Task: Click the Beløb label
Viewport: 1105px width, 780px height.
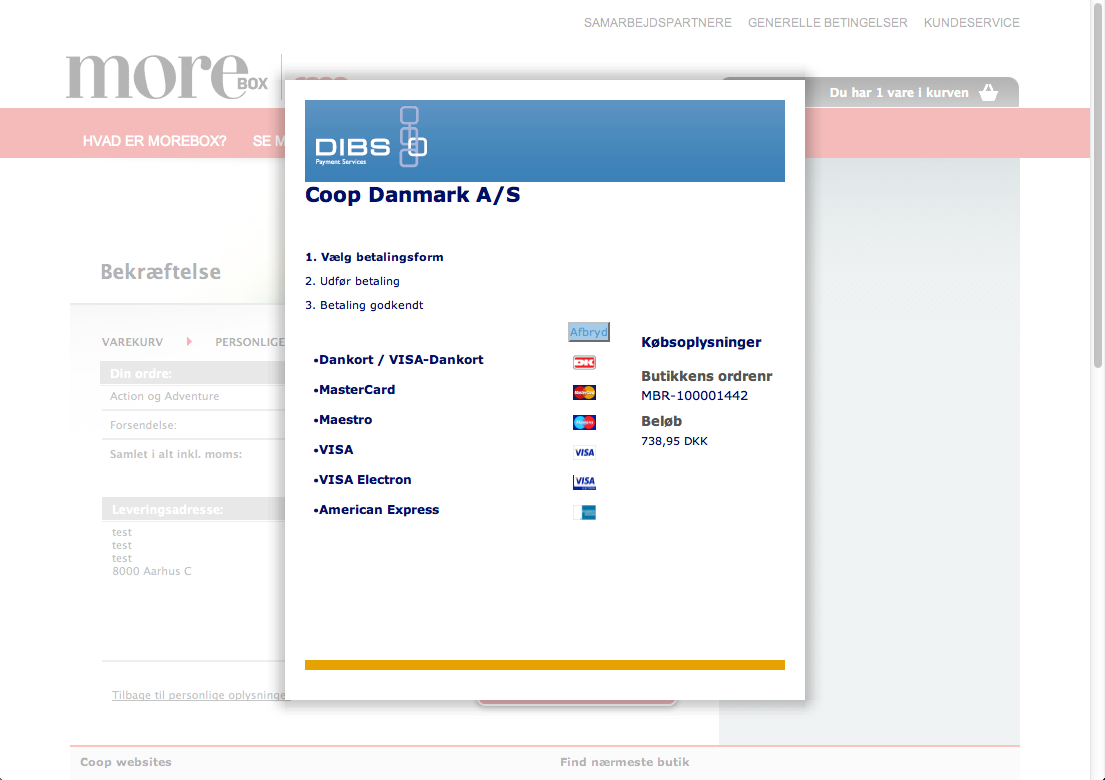Action: (661, 421)
